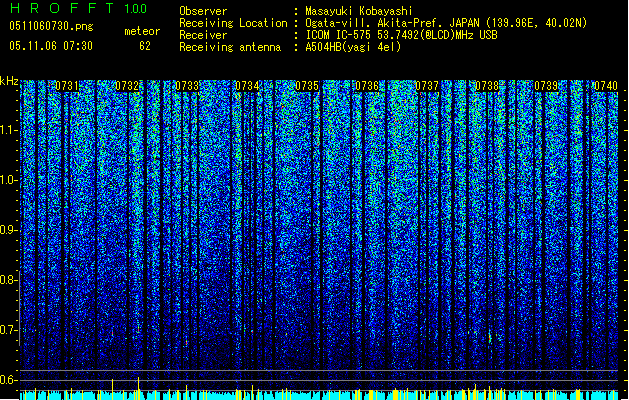Viewport: 629px width, 400px height.
Task: Click the HROFFT program title
Action: pos(63,8)
